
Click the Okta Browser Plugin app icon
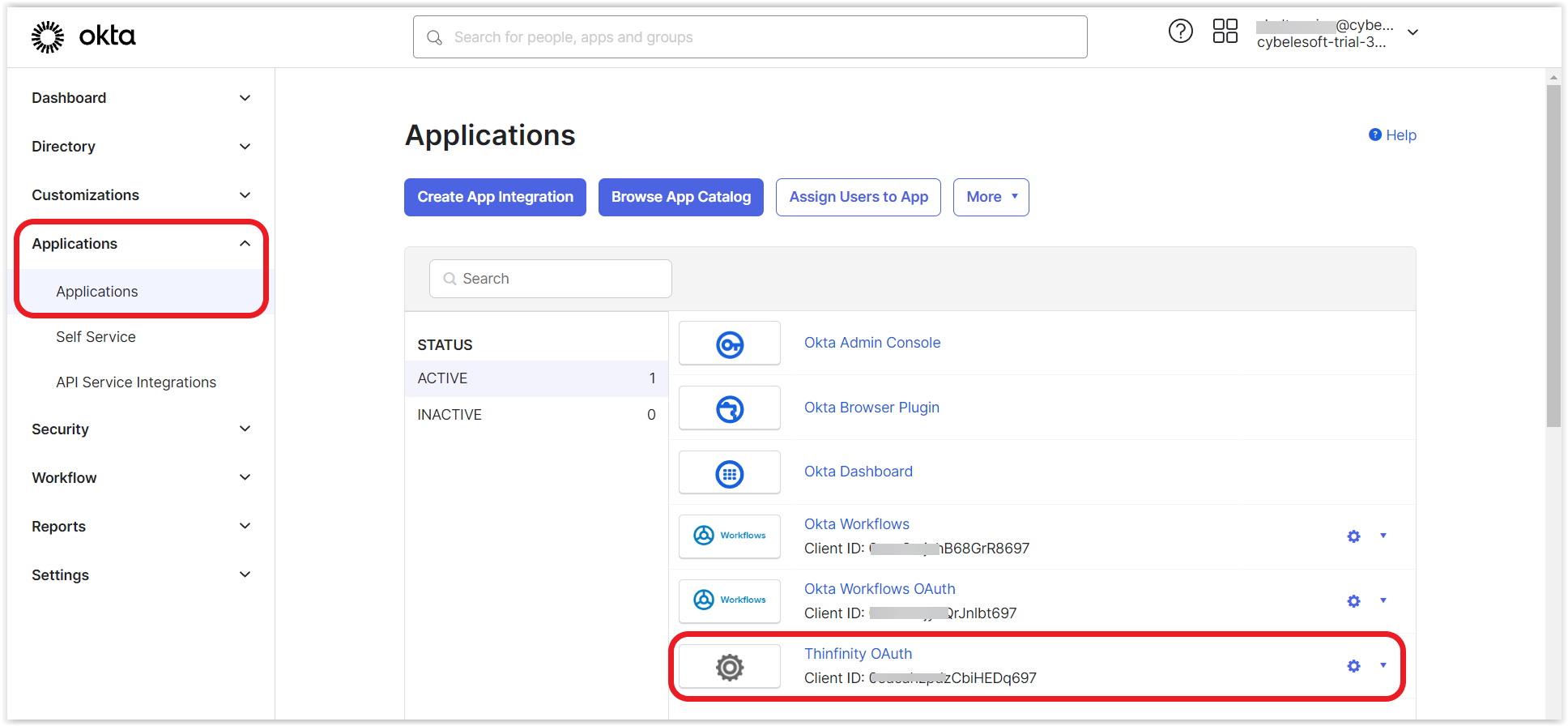(730, 408)
